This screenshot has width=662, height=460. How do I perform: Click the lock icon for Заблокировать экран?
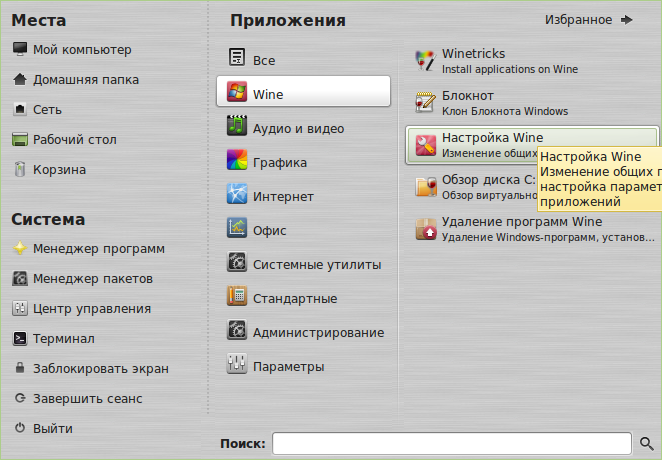pos(20,368)
